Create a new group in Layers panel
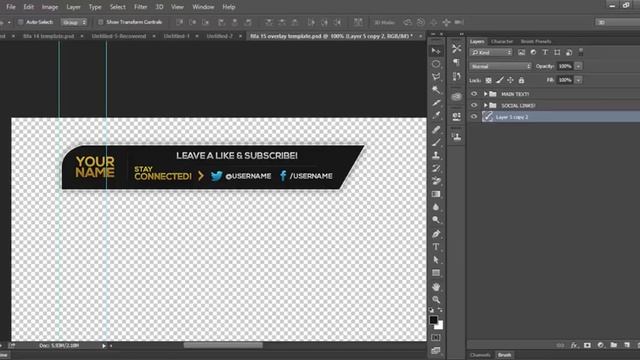Screen dimensions: 640x360 [613, 345]
